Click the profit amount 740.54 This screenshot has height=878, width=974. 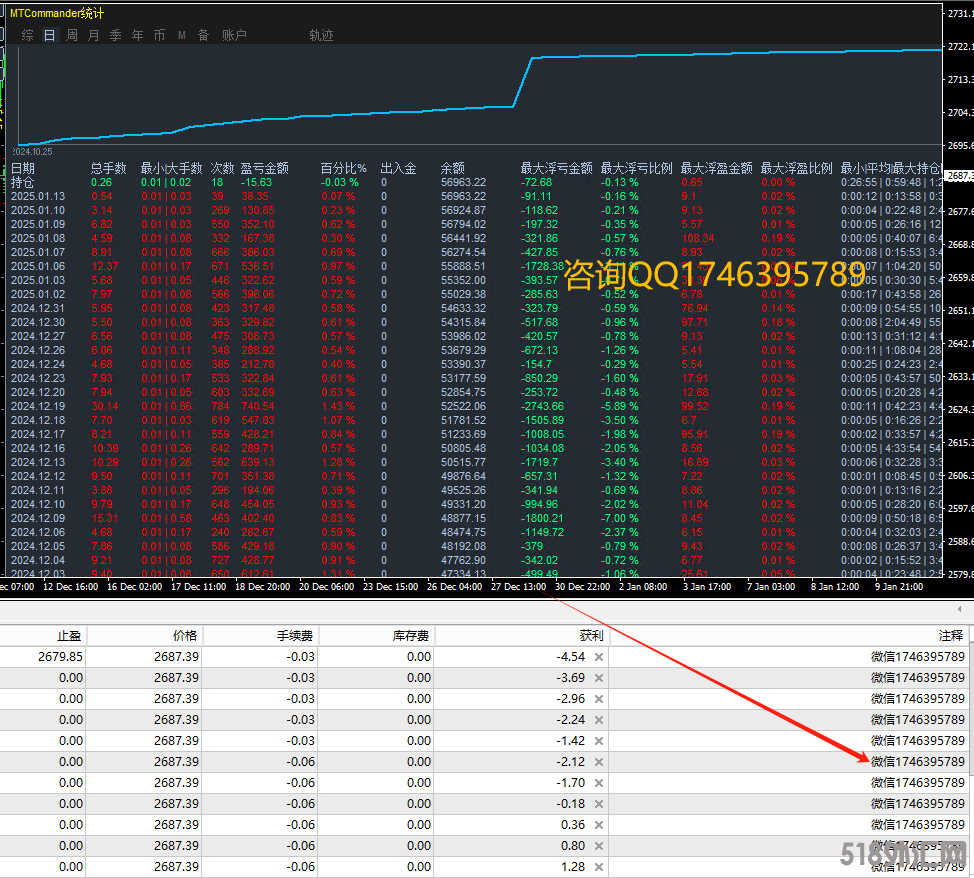coord(258,406)
